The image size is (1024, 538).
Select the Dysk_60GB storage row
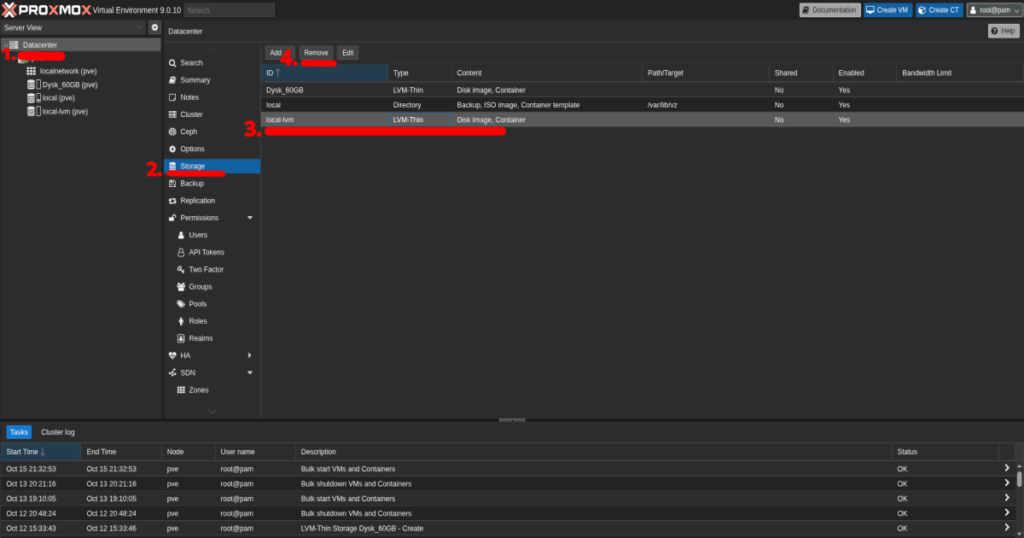(642, 90)
